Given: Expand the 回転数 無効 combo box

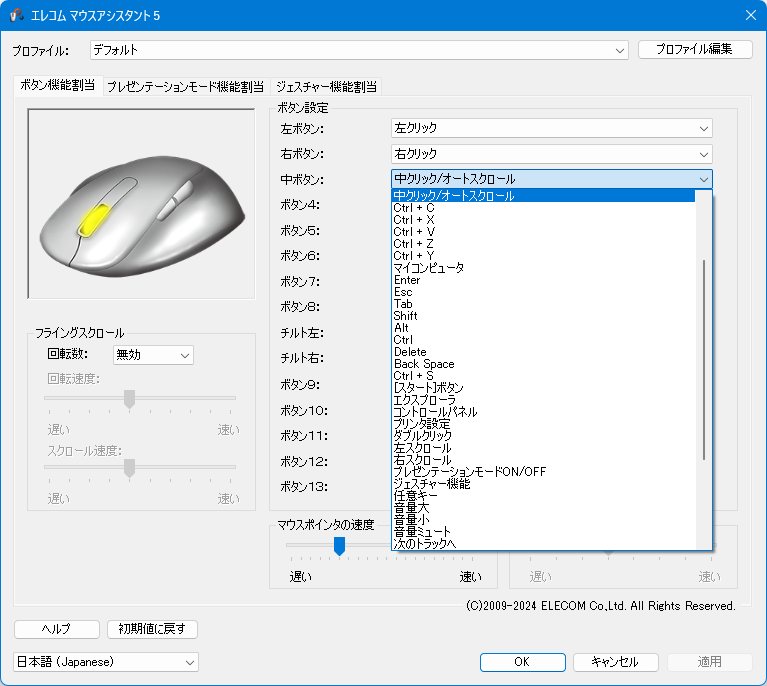Looking at the screenshot, I should 153,355.
